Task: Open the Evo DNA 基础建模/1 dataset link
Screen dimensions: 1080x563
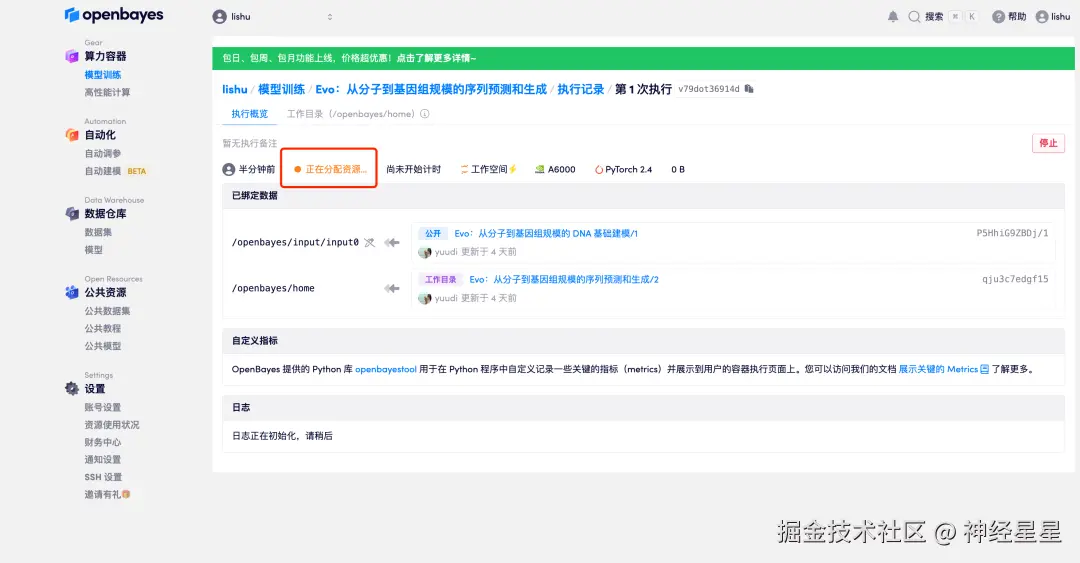Action: 546,234
